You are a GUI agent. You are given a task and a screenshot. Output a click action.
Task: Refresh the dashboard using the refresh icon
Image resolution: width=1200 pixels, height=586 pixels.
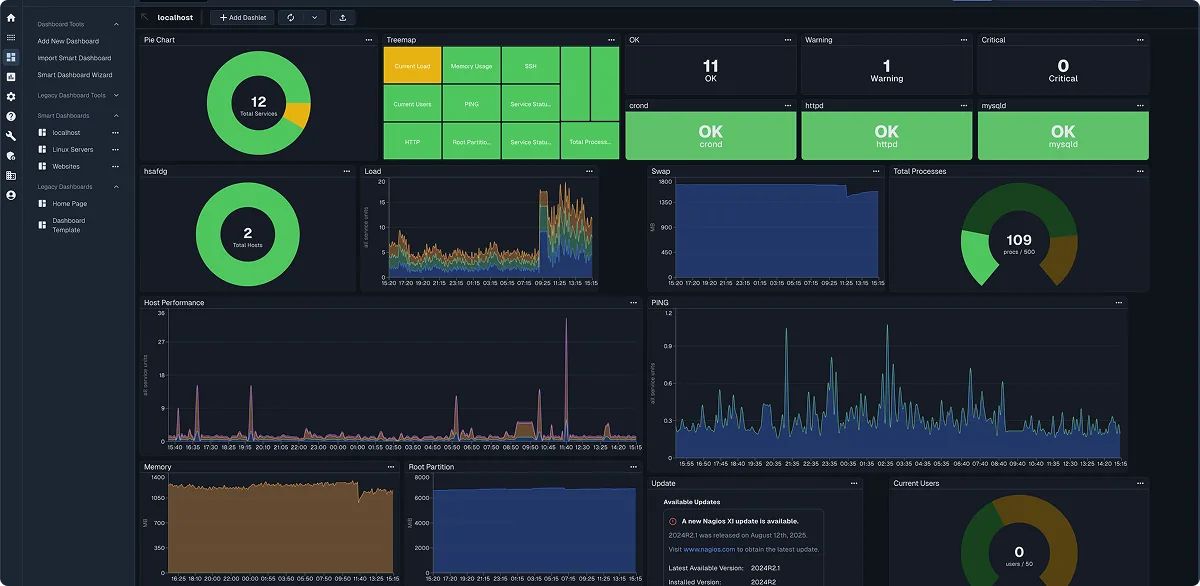(x=291, y=18)
